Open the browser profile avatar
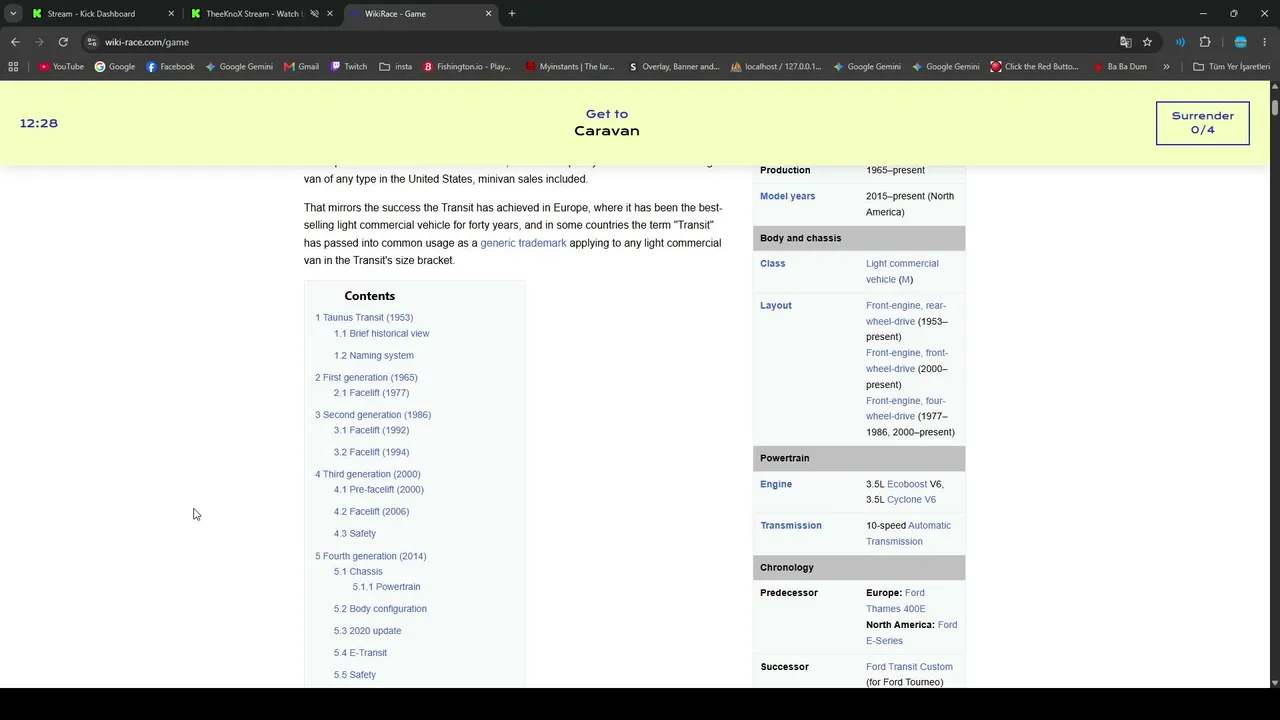Screen dimensions: 1280x720 (1241, 42)
